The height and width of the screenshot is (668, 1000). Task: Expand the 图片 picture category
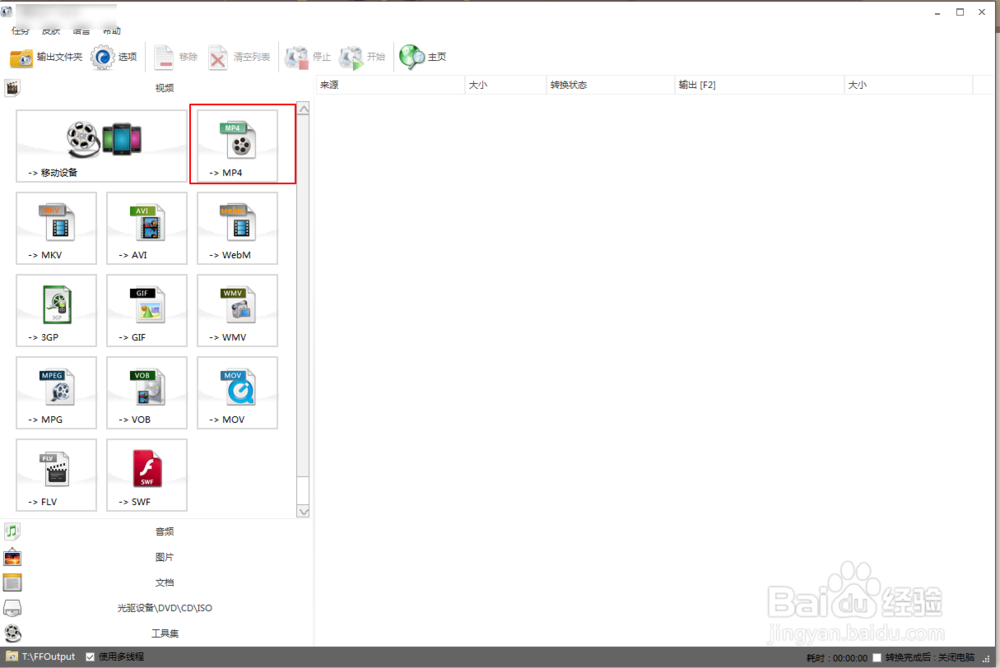pyautogui.click(x=156, y=557)
